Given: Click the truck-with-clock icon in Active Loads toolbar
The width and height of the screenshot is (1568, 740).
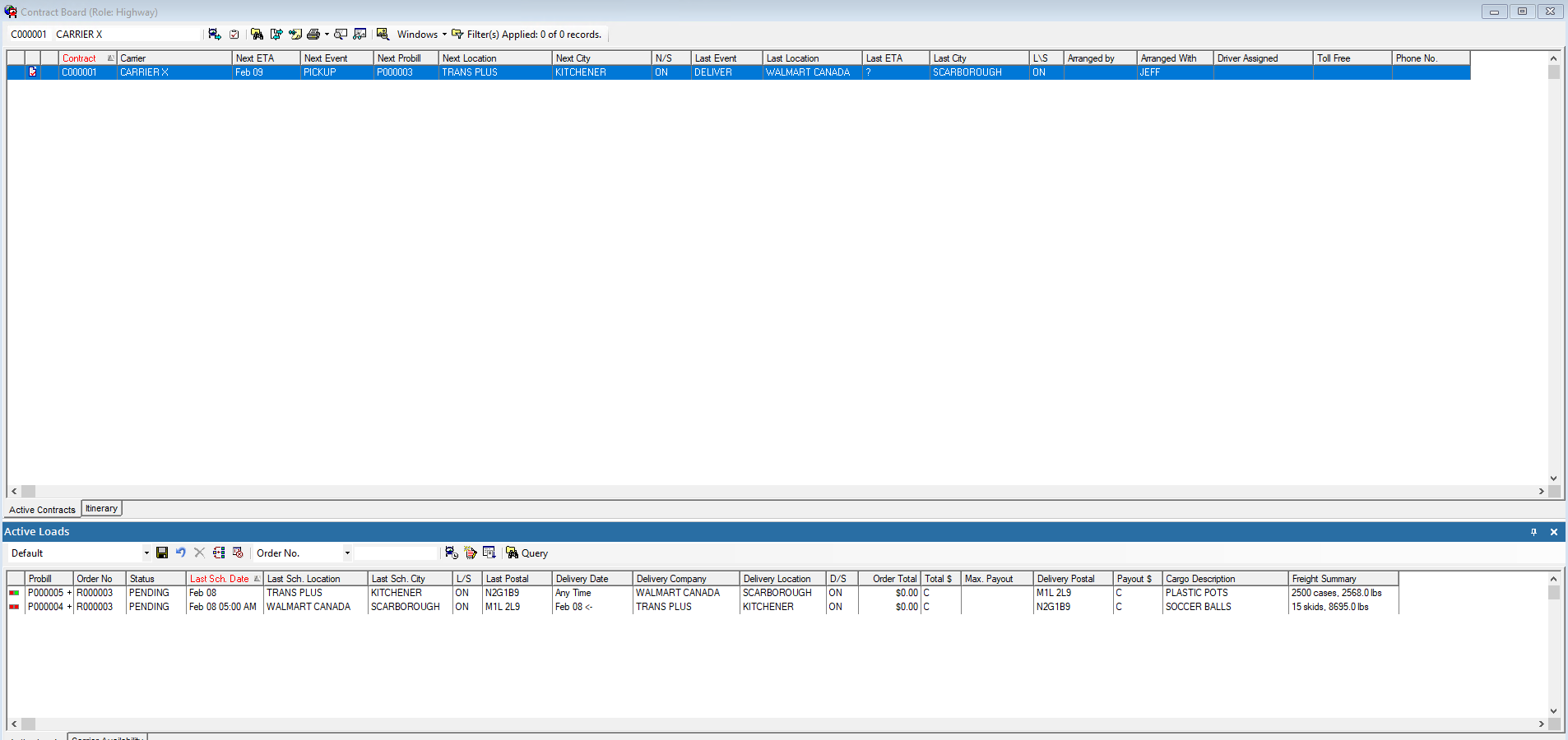Looking at the screenshot, I should tap(451, 553).
